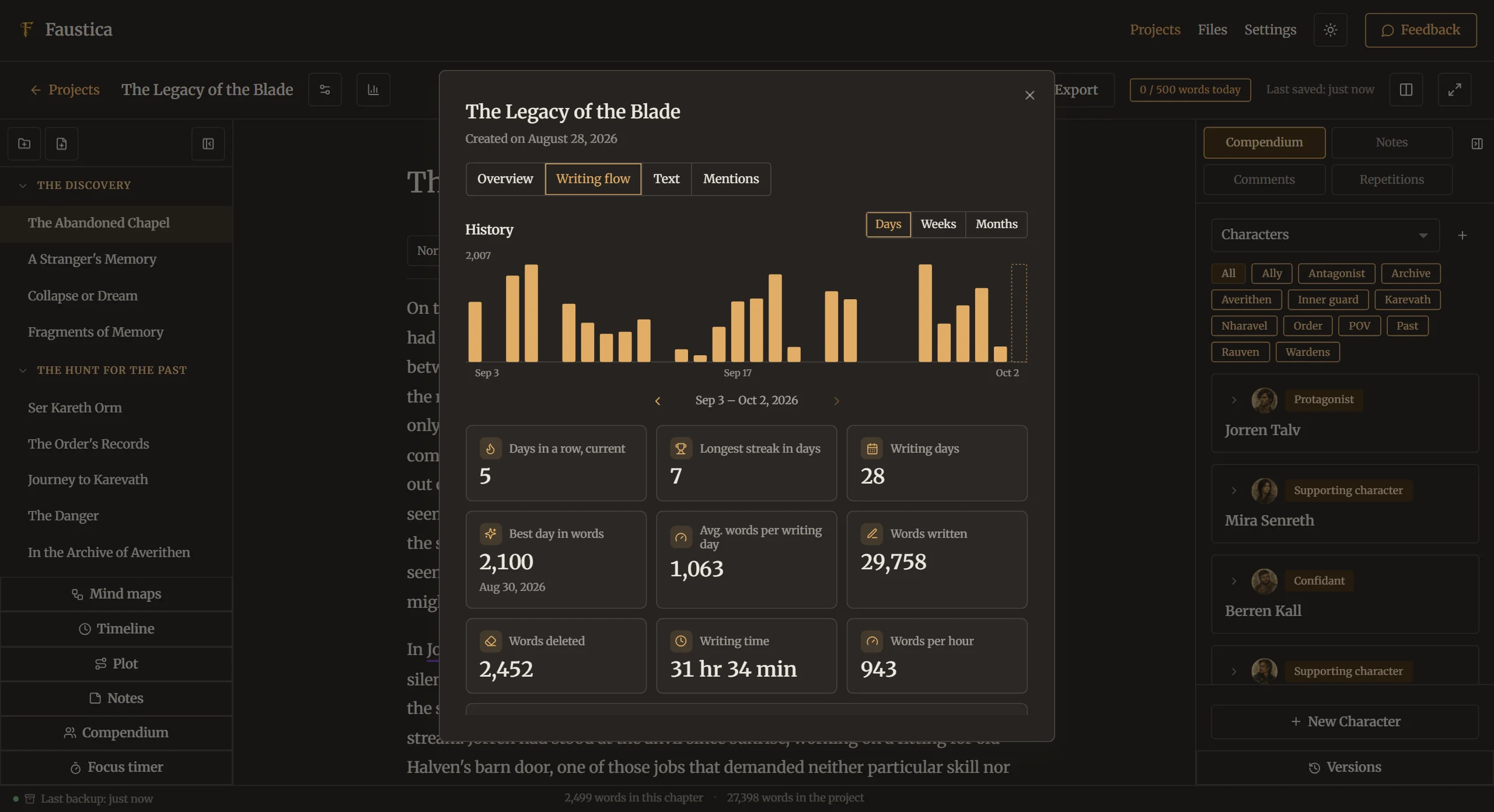The width and height of the screenshot is (1494, 812).
Task: Switch to the Overview tab
Action: tap(505, 179)
